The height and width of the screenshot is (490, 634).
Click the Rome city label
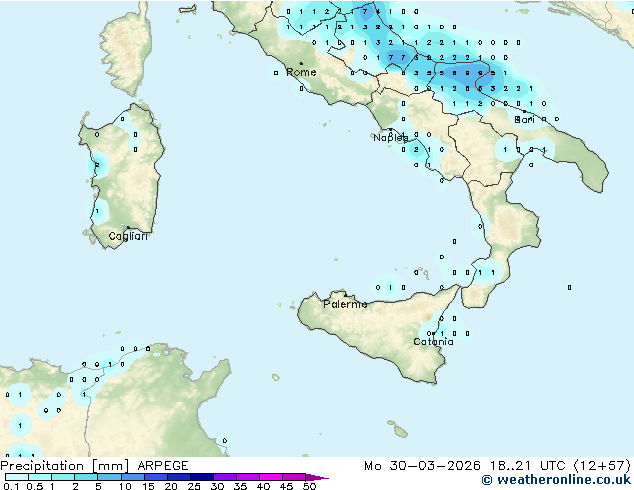[x=301, y=72]
